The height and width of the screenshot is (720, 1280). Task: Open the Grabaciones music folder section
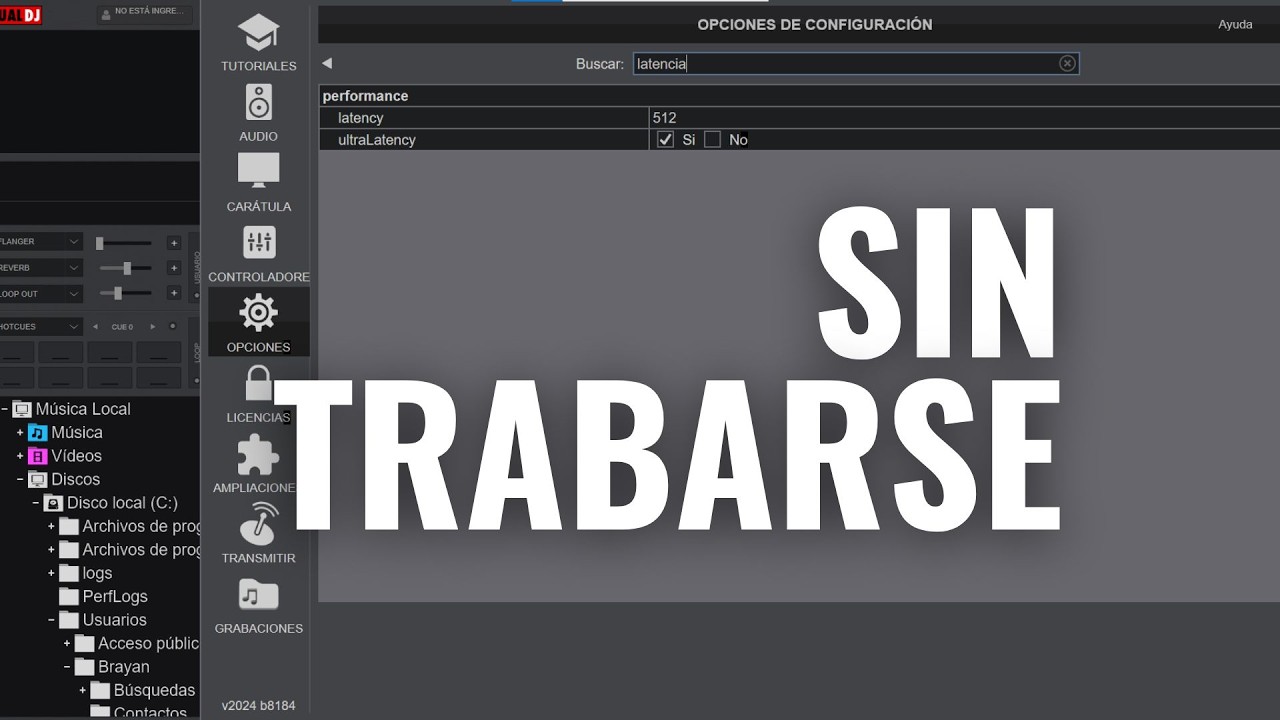(258, 605)
